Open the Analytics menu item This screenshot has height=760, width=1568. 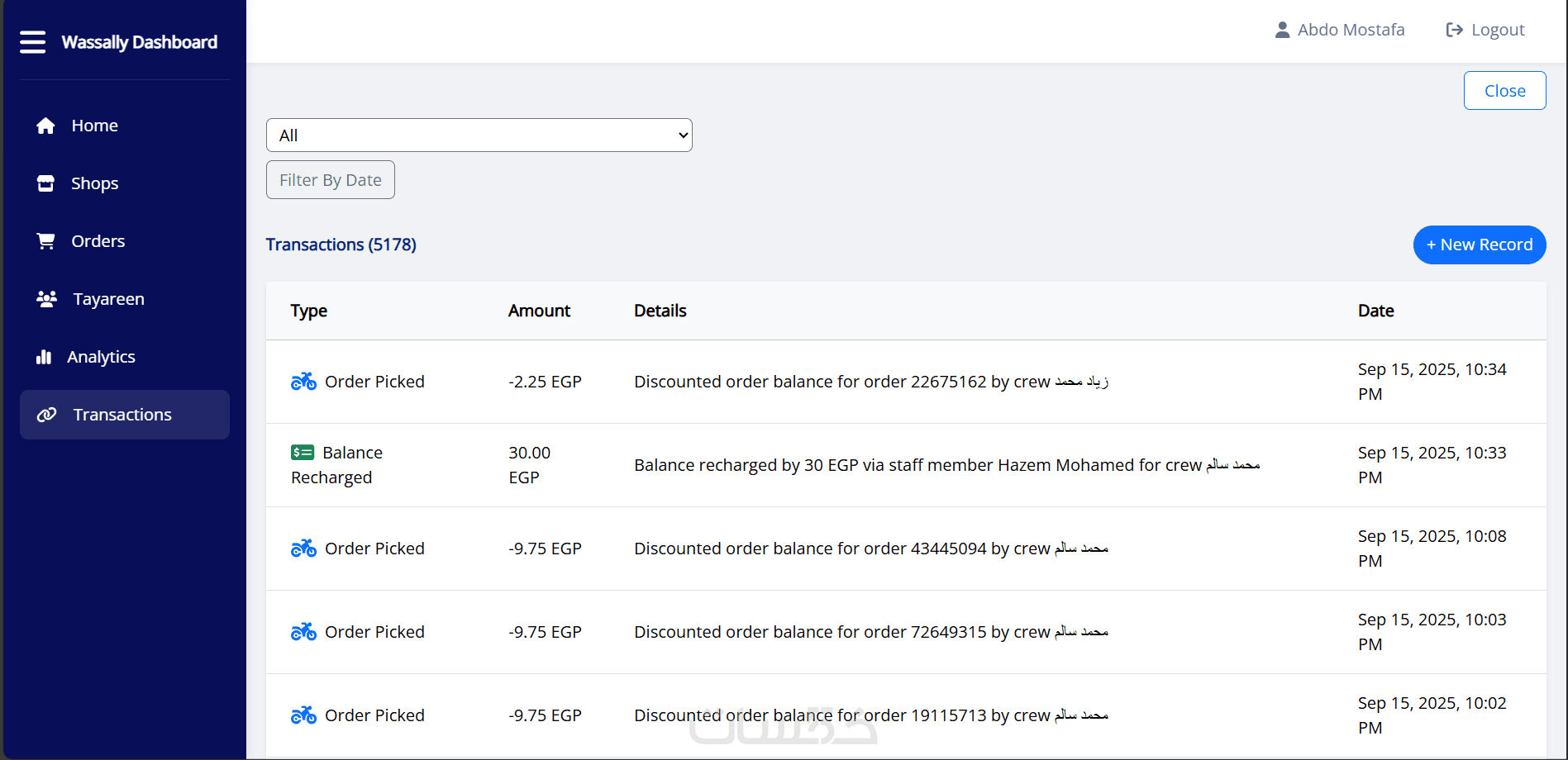(101, 357)
